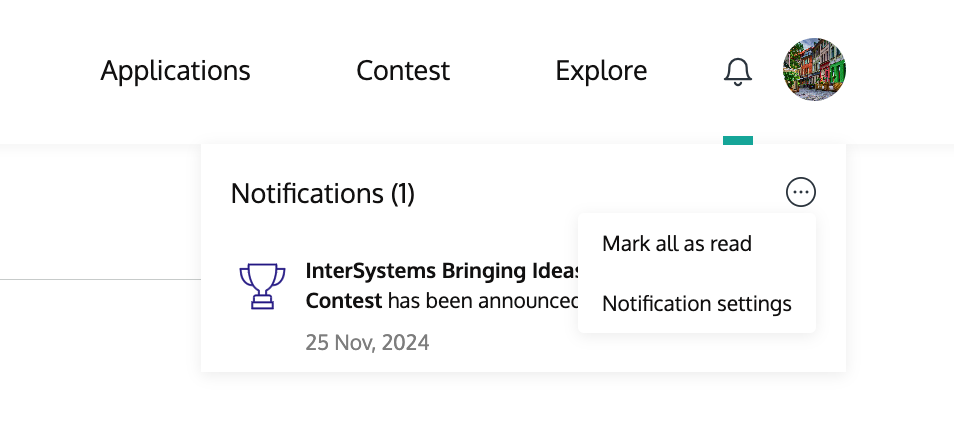This screenshot has width=954, height=442.
Task: Select Mark all as read
Action: tap(677, 244)
